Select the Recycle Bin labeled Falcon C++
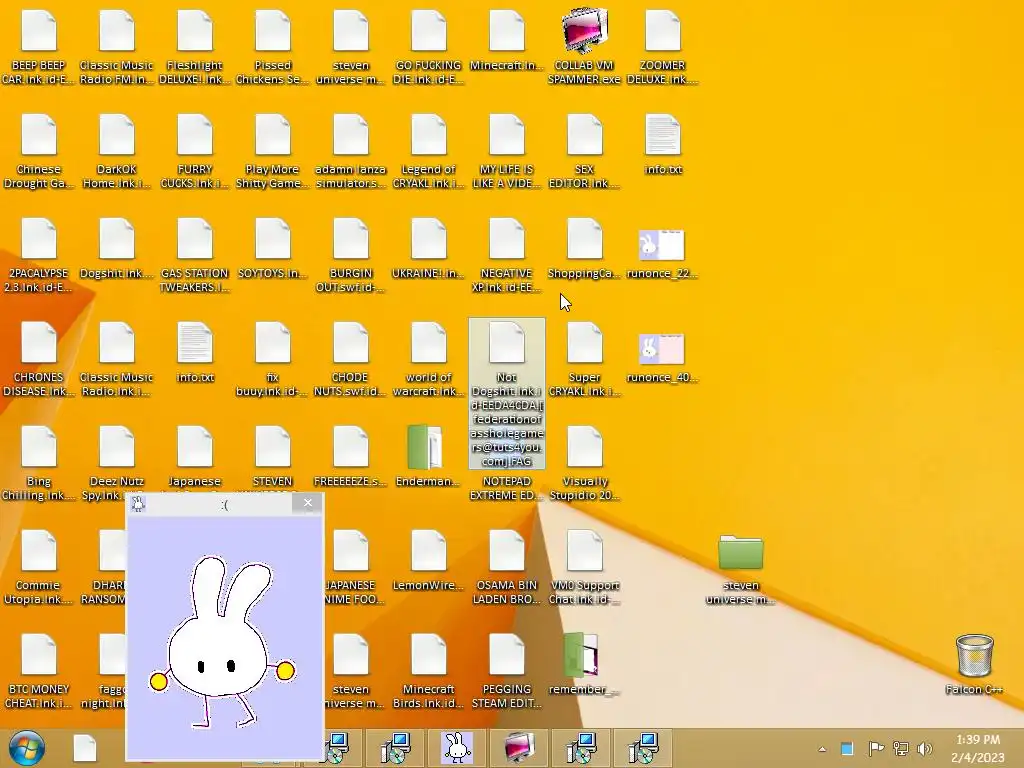Screen dimensions: 1024x768 point(974,664)
